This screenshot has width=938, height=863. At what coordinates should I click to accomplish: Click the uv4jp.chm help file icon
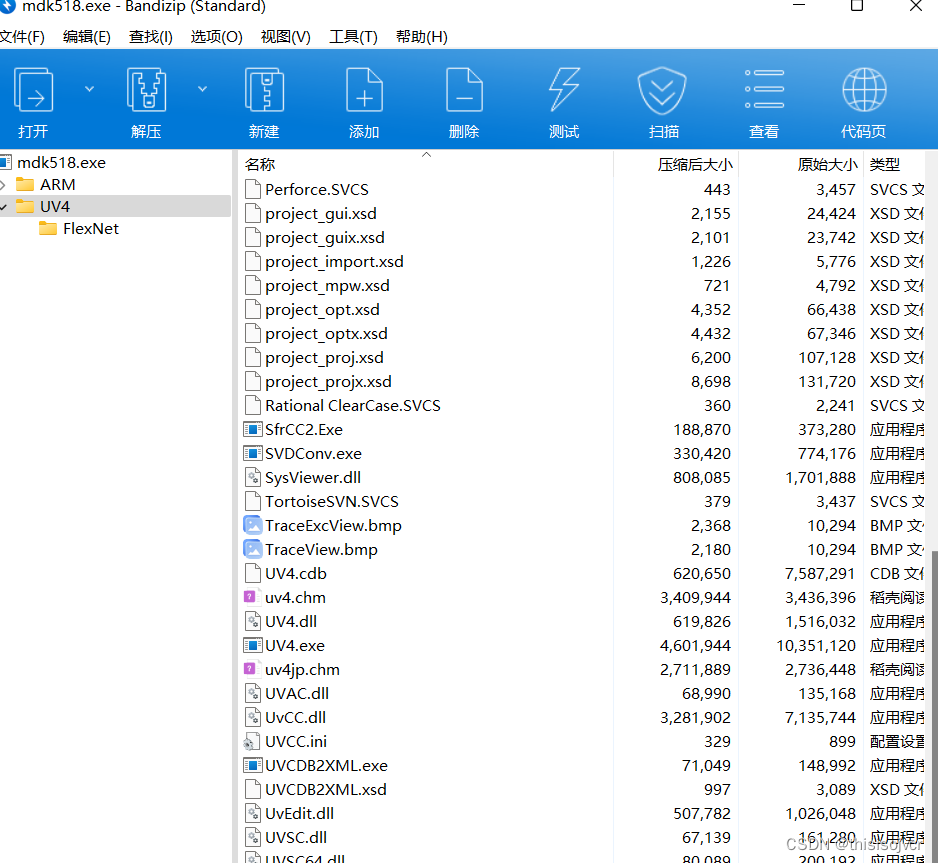pyautogui.click(x=251, y=669)
